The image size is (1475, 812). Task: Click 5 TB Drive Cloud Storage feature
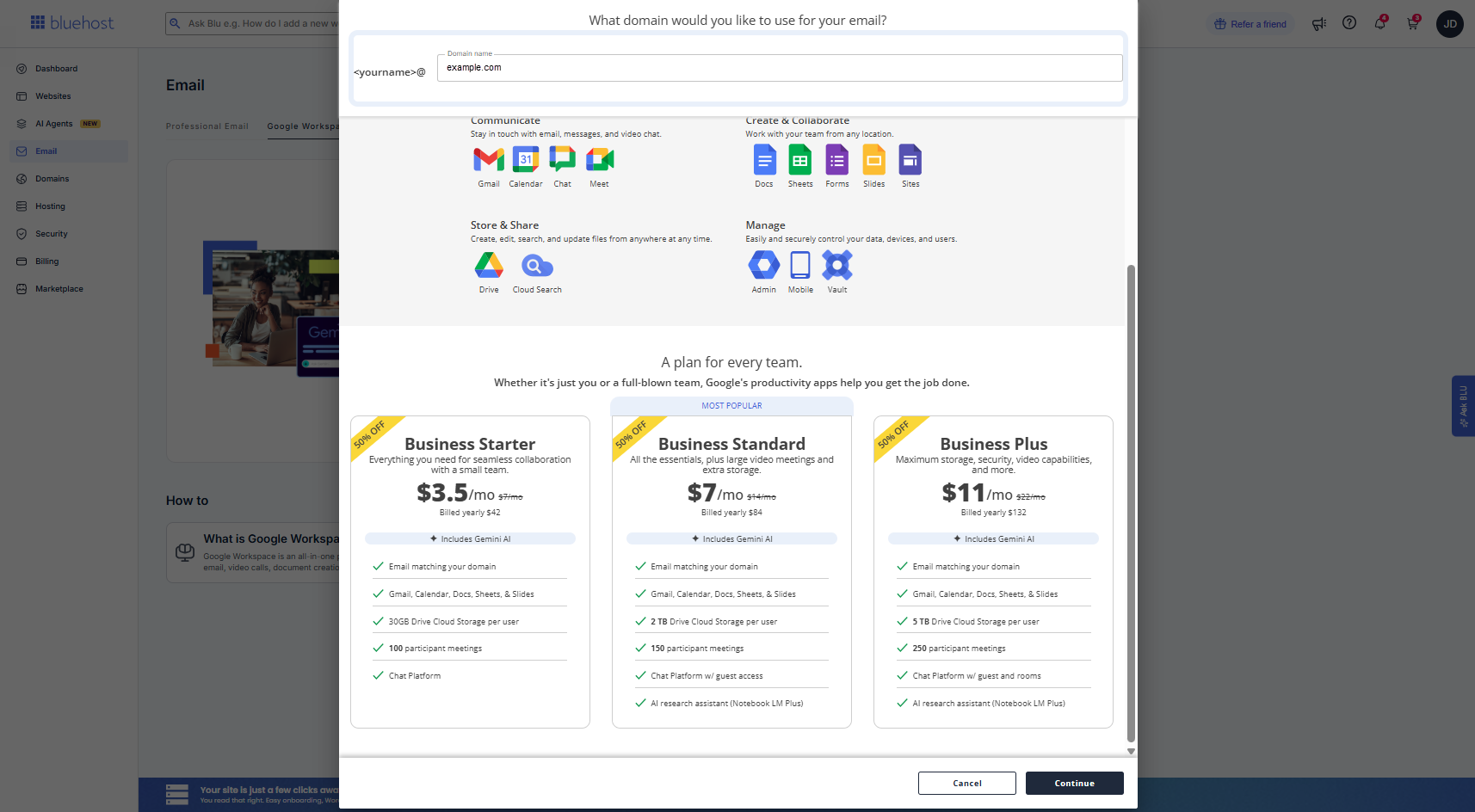(x=976, y=621)
